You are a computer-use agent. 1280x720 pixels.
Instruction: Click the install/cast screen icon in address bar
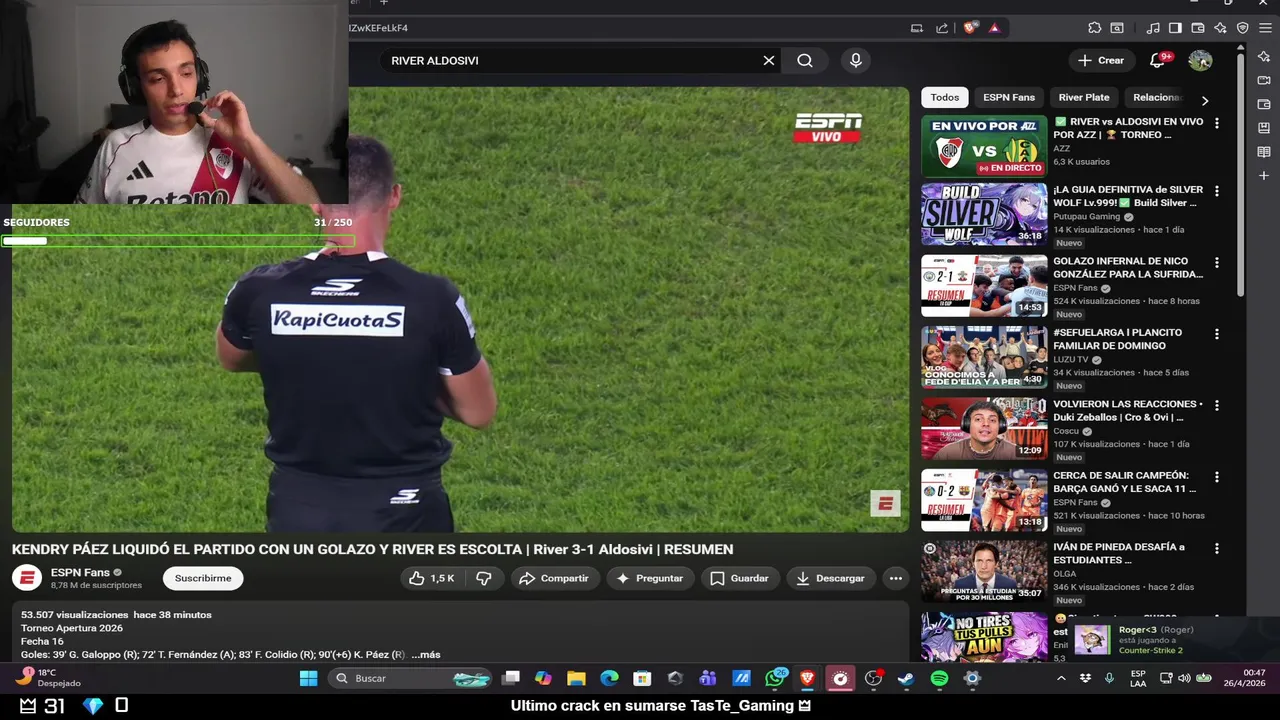coord(917,28)
